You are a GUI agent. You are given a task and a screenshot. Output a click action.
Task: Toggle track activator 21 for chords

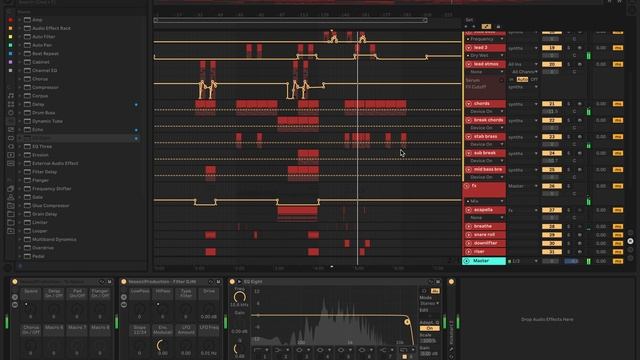tap(551, 104)
